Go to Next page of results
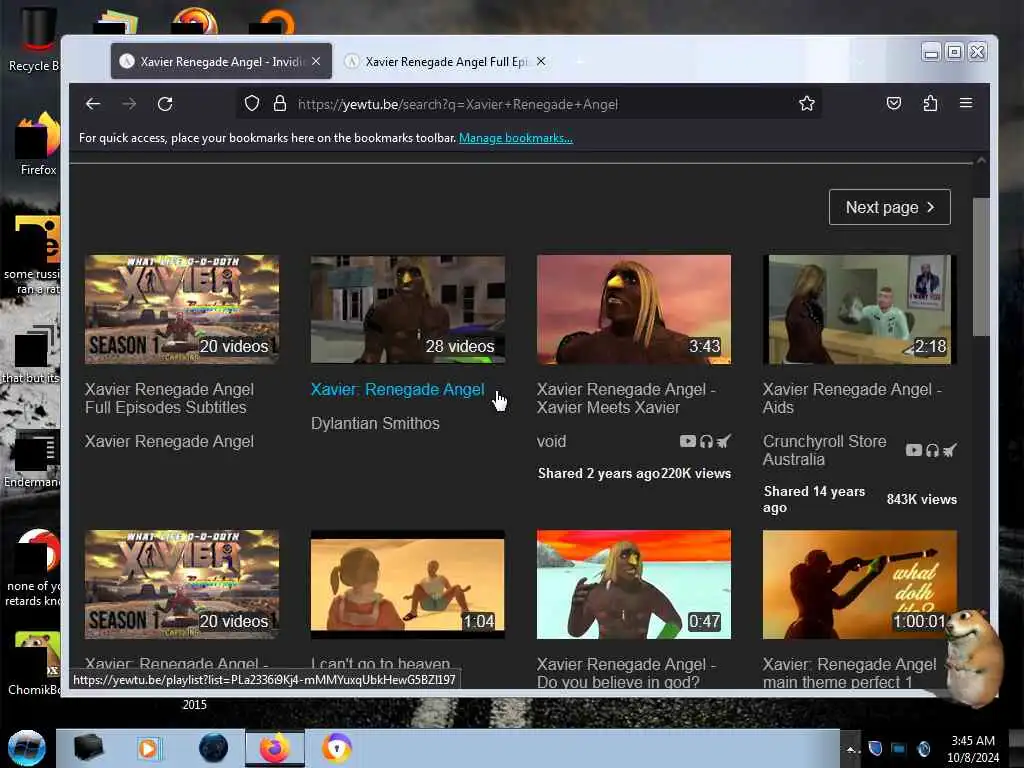The width and height of the screenshot is (1024, 768). [889, 207]
